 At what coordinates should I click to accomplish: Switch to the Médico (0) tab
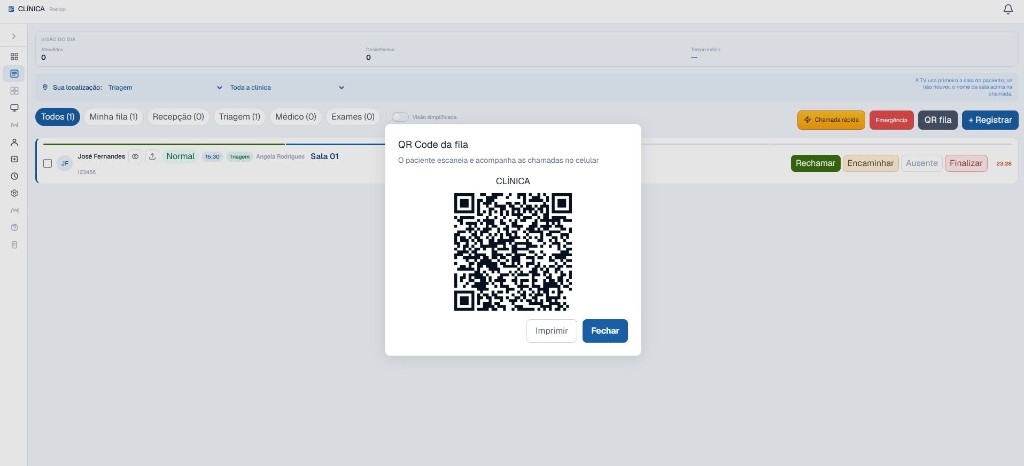[x=296, y=117]
